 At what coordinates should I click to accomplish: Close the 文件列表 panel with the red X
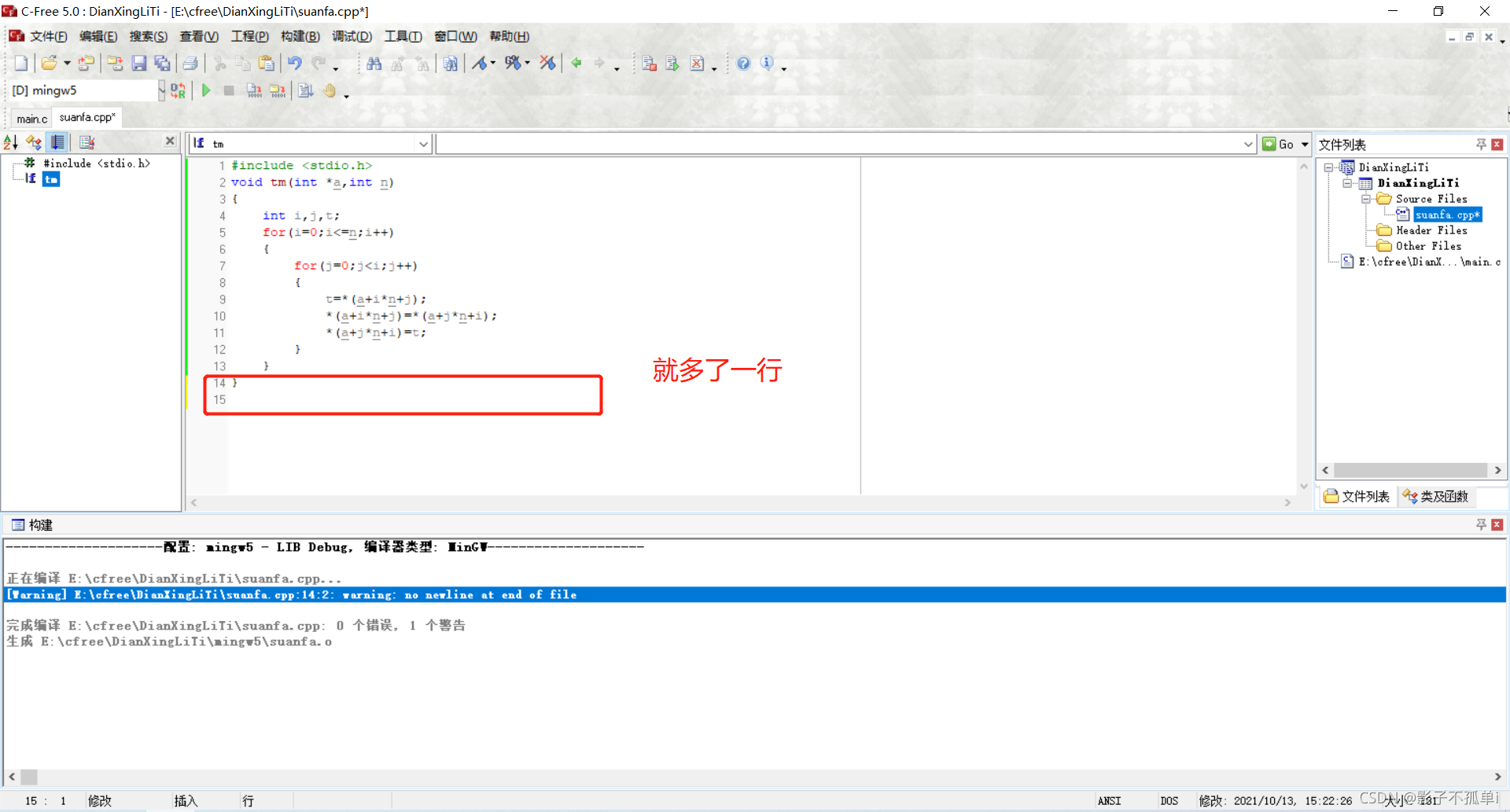coord(1497,145)
